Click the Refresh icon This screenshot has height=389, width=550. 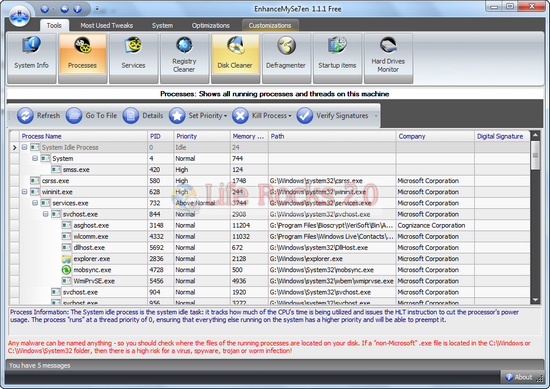(25, 115)
